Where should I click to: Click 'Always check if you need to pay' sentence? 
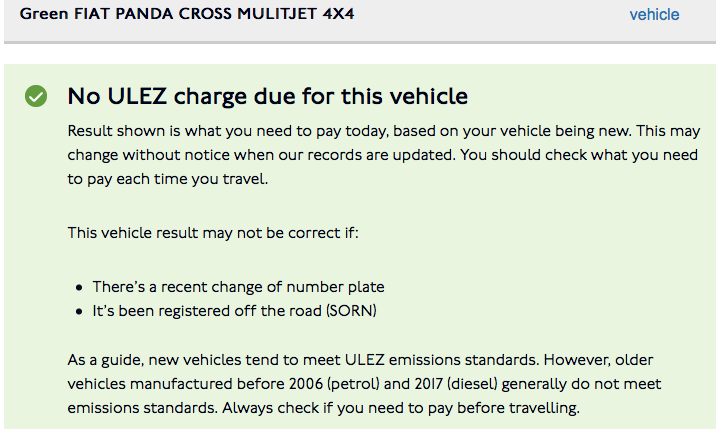pos(401,408)
